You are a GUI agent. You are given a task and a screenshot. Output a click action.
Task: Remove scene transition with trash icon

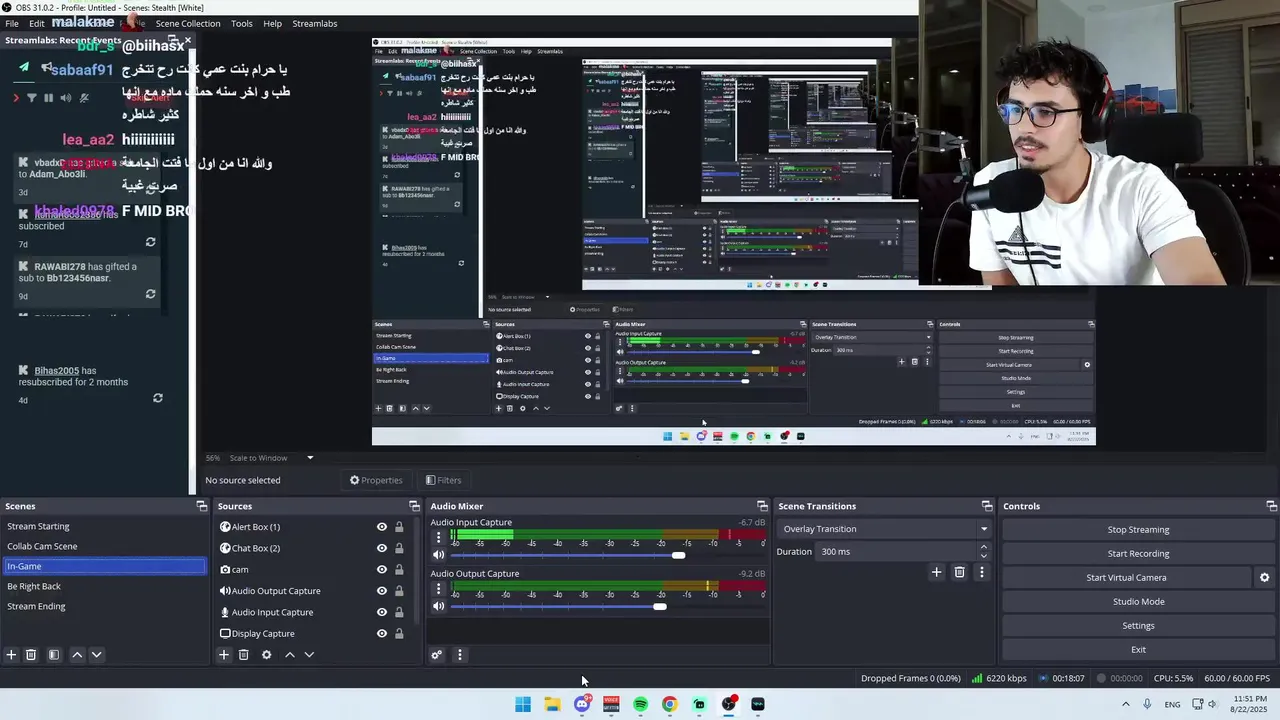click(x=959, y=572)
